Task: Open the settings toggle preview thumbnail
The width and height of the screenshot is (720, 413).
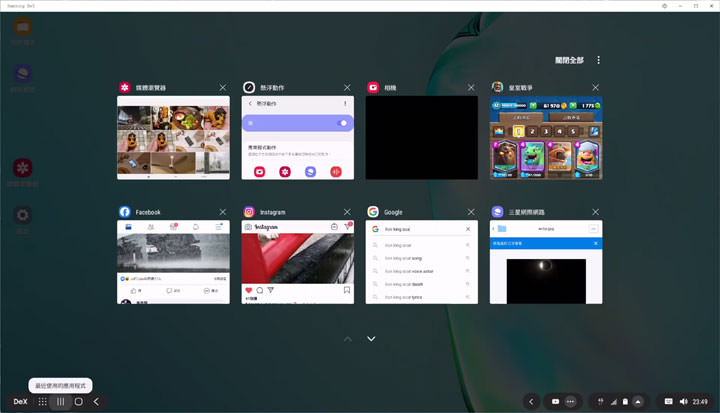Action: tap(298, 137)
